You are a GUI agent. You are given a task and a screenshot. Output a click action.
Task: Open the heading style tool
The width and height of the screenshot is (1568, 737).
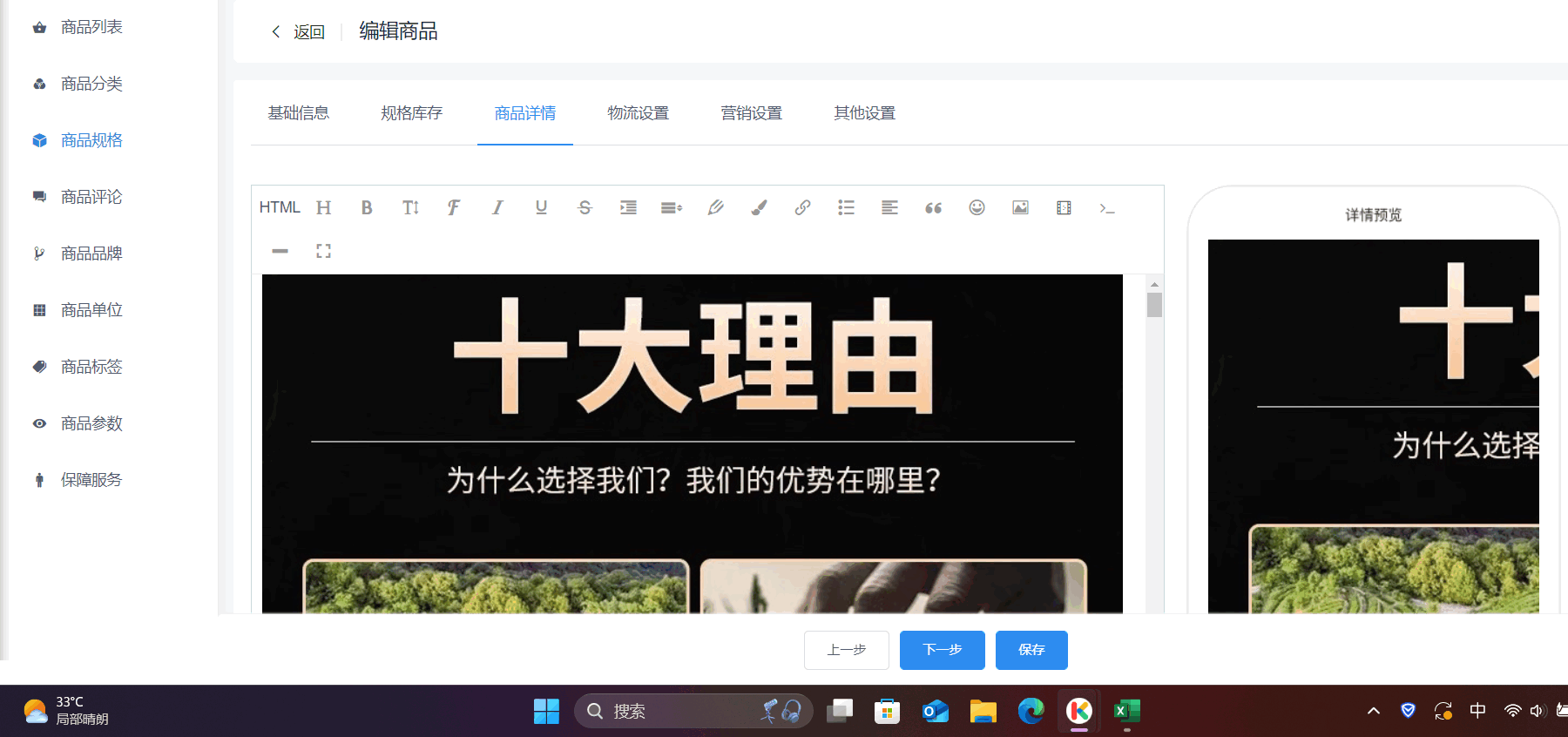324,207
